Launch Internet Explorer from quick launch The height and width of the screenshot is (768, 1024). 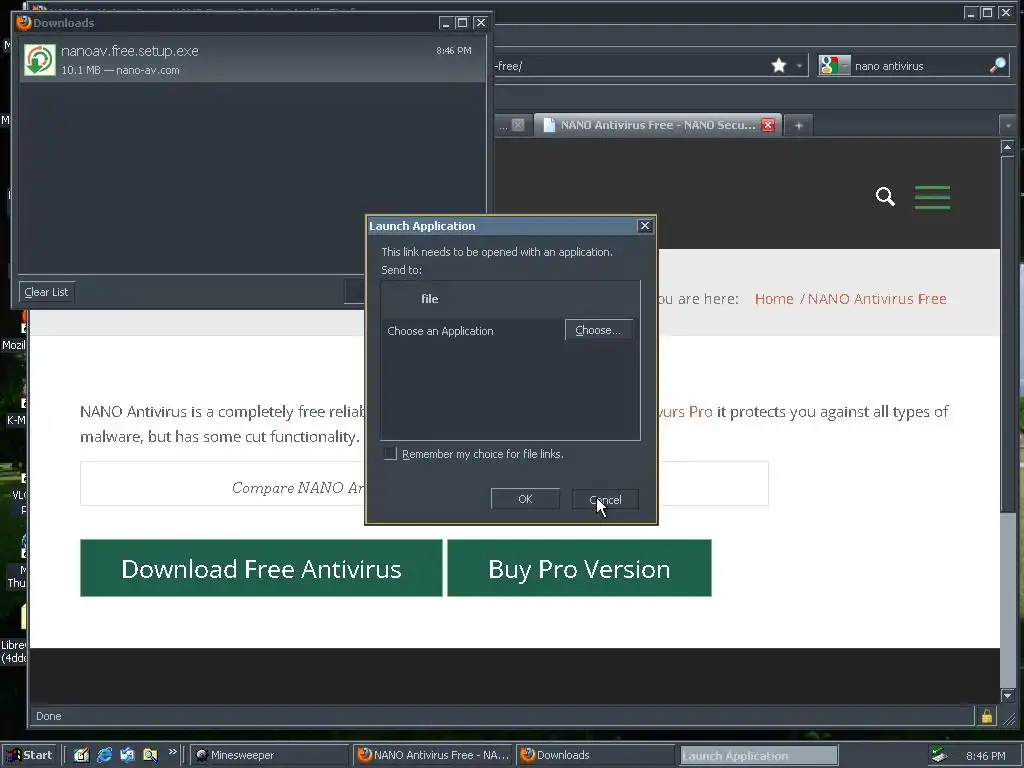(x=104, y=755)
